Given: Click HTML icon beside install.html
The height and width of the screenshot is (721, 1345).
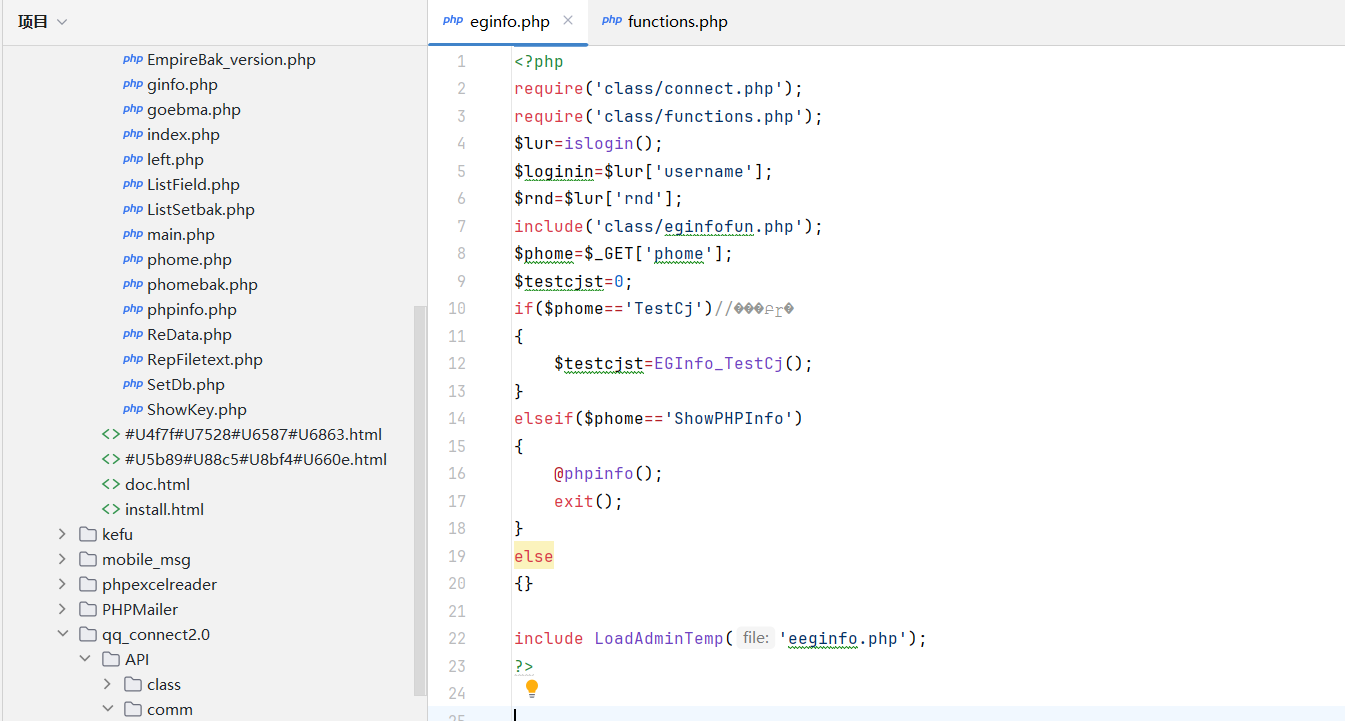Looking at the screenshot, I should 111,510.
